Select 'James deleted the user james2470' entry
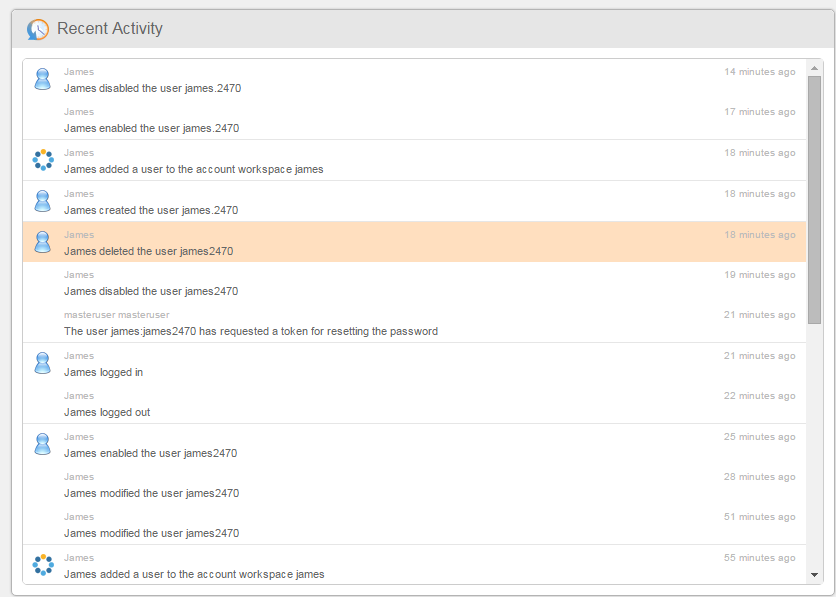This screenshot has height=597, width=836. [148, 251]
